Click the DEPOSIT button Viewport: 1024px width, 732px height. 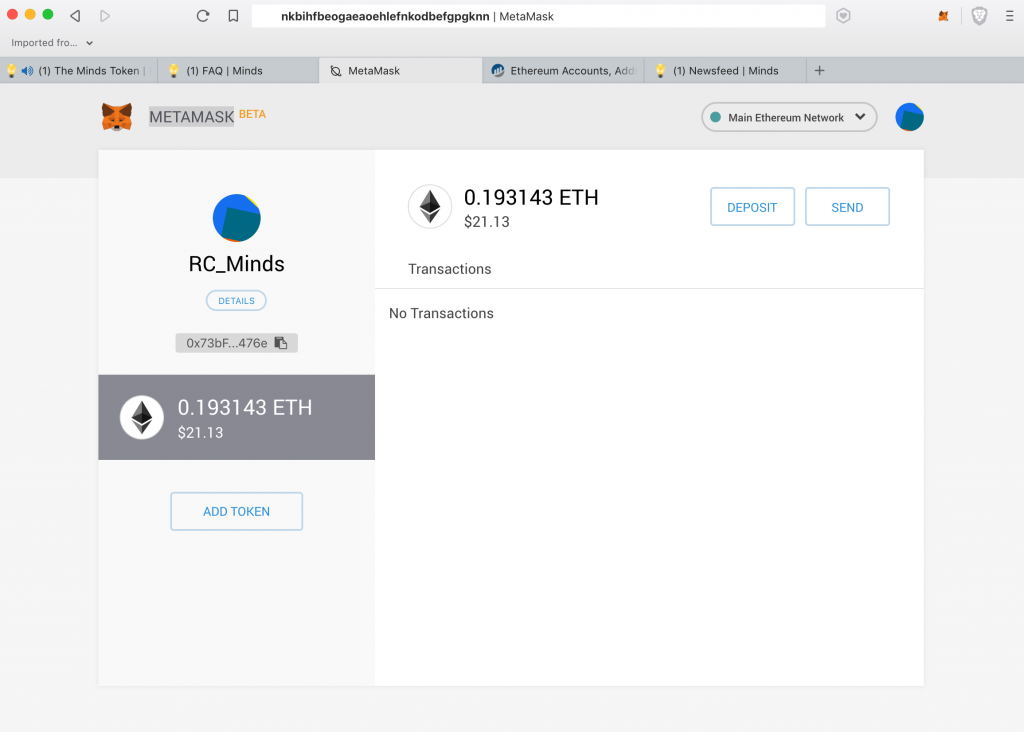pyautogui.click(x=752, y=207)
